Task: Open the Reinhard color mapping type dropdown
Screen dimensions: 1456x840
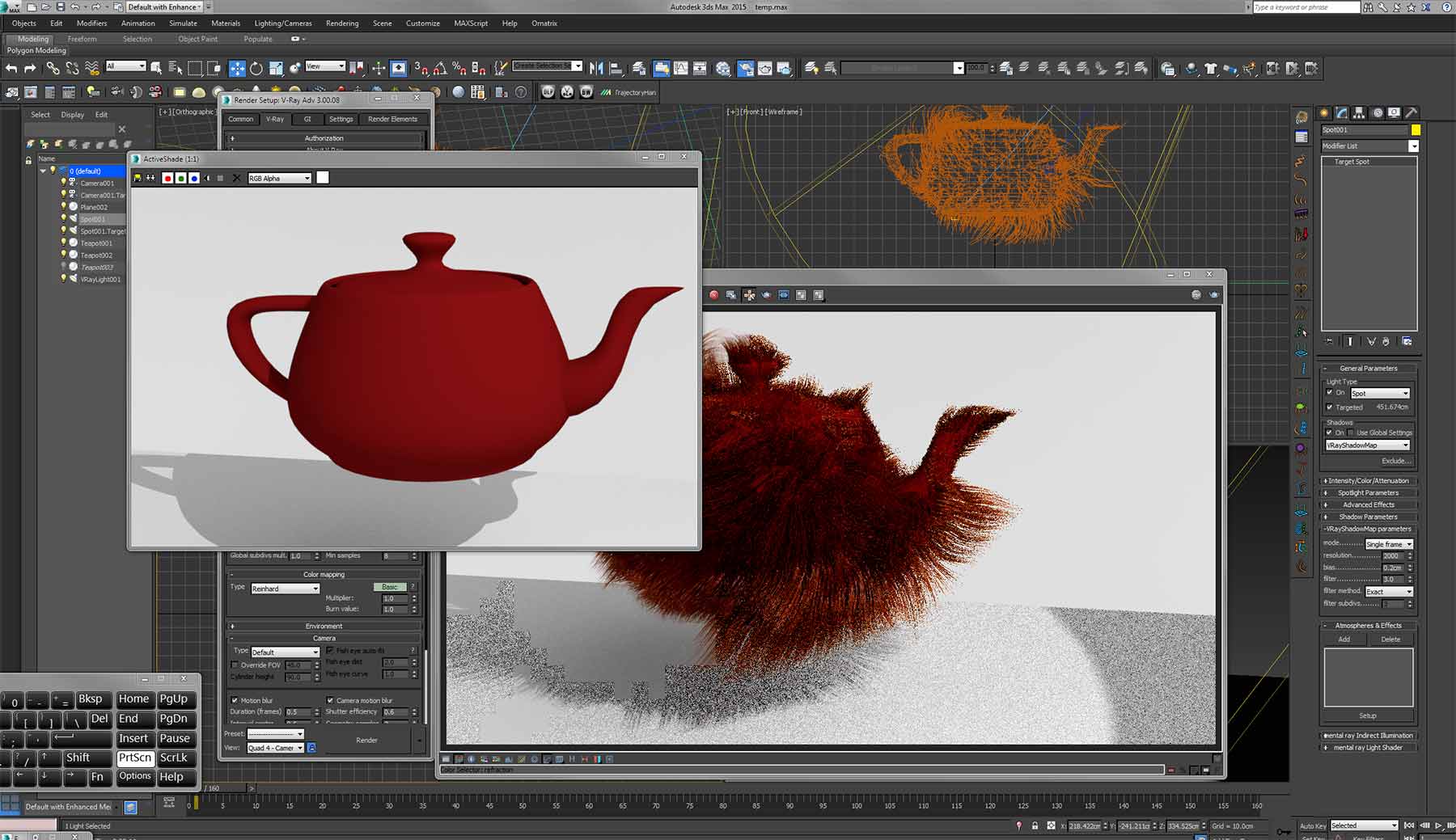Action: tap(285, 589)
